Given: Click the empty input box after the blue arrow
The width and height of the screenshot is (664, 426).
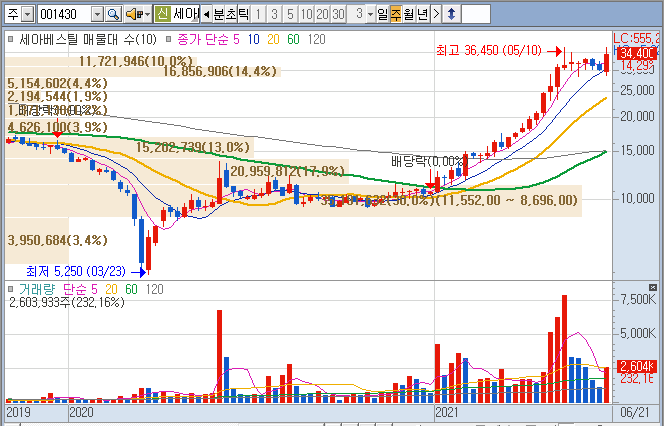Looking at the screenshot, I should point(476,14).
